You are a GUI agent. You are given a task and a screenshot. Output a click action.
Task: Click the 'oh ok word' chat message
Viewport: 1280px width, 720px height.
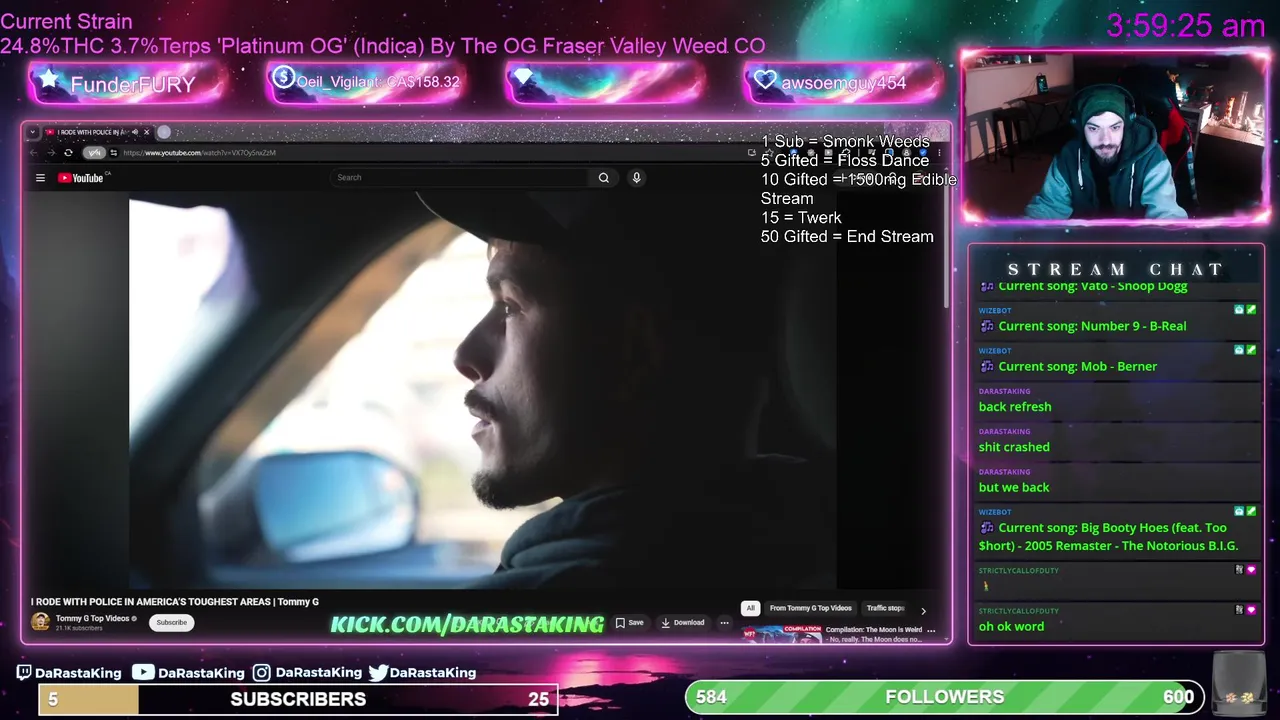[1011, 626]
